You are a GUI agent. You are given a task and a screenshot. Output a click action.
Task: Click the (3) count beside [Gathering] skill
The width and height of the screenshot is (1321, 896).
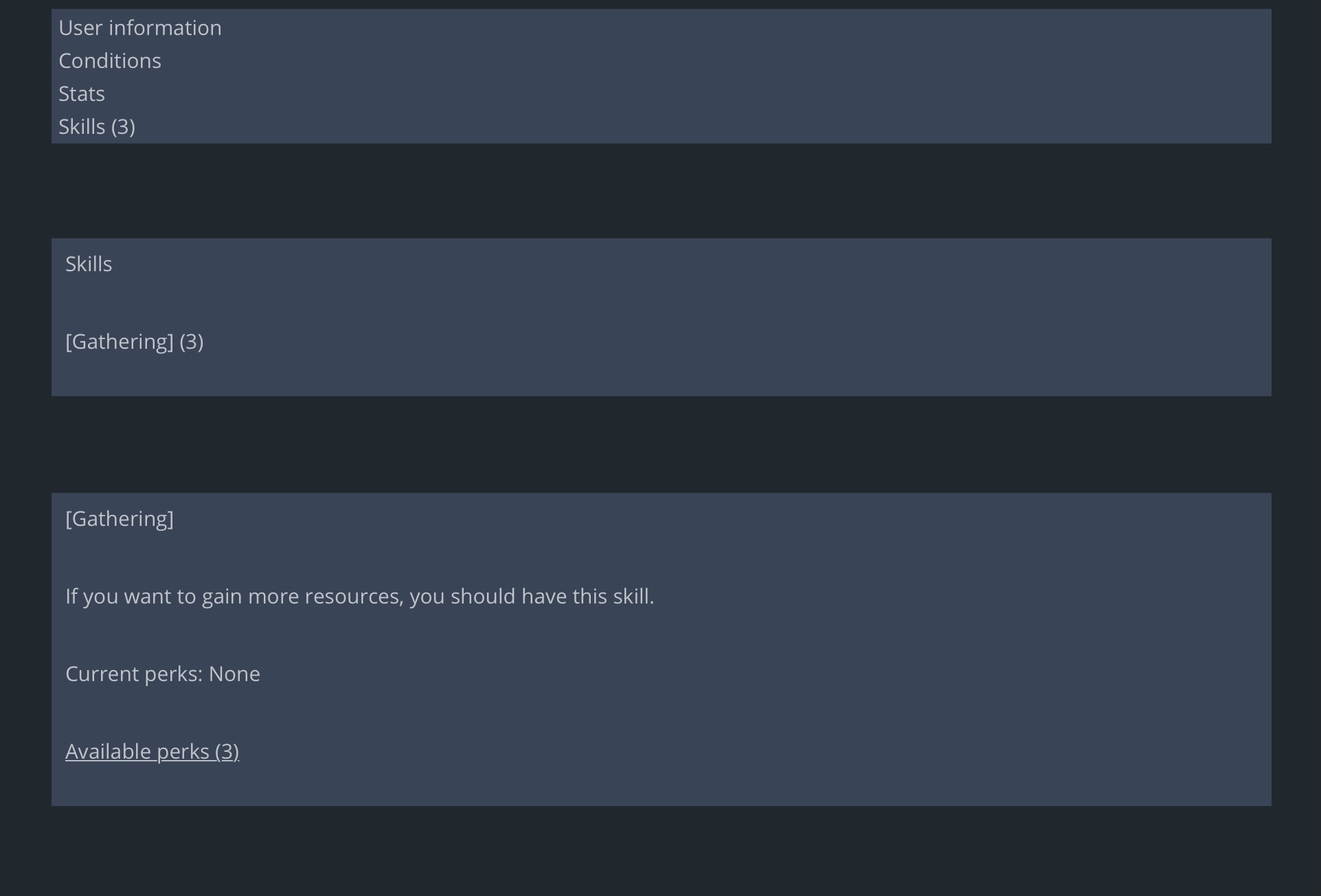coord(192,342)
